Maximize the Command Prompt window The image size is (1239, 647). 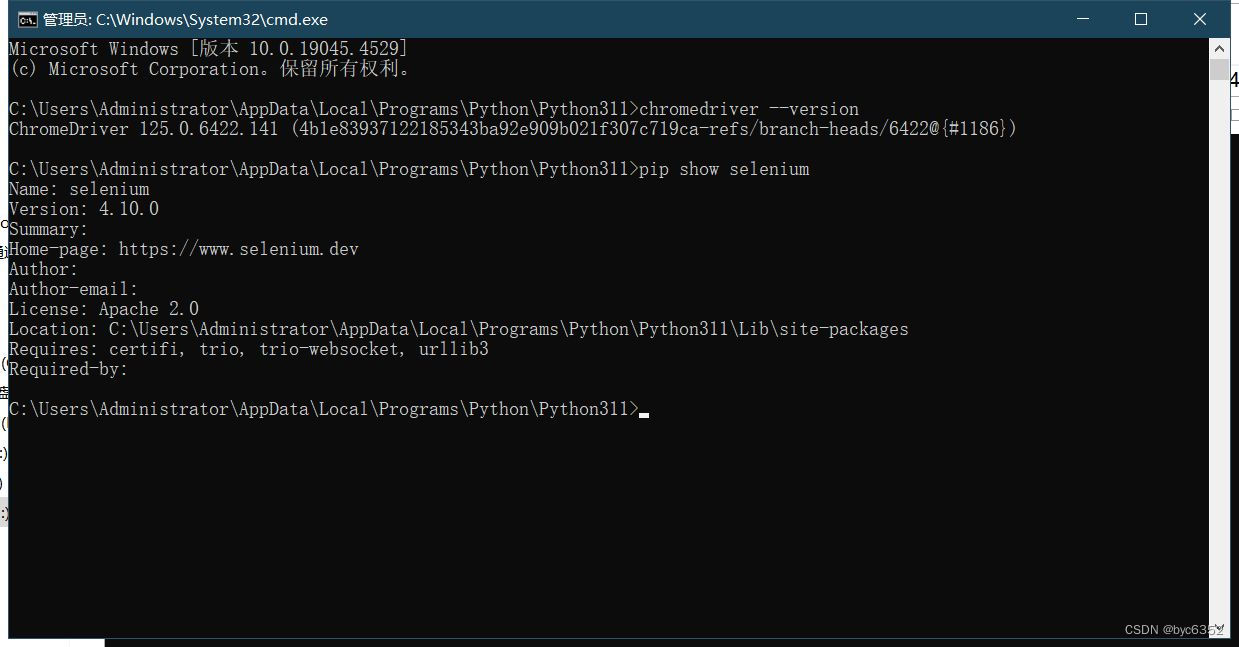1141,18
